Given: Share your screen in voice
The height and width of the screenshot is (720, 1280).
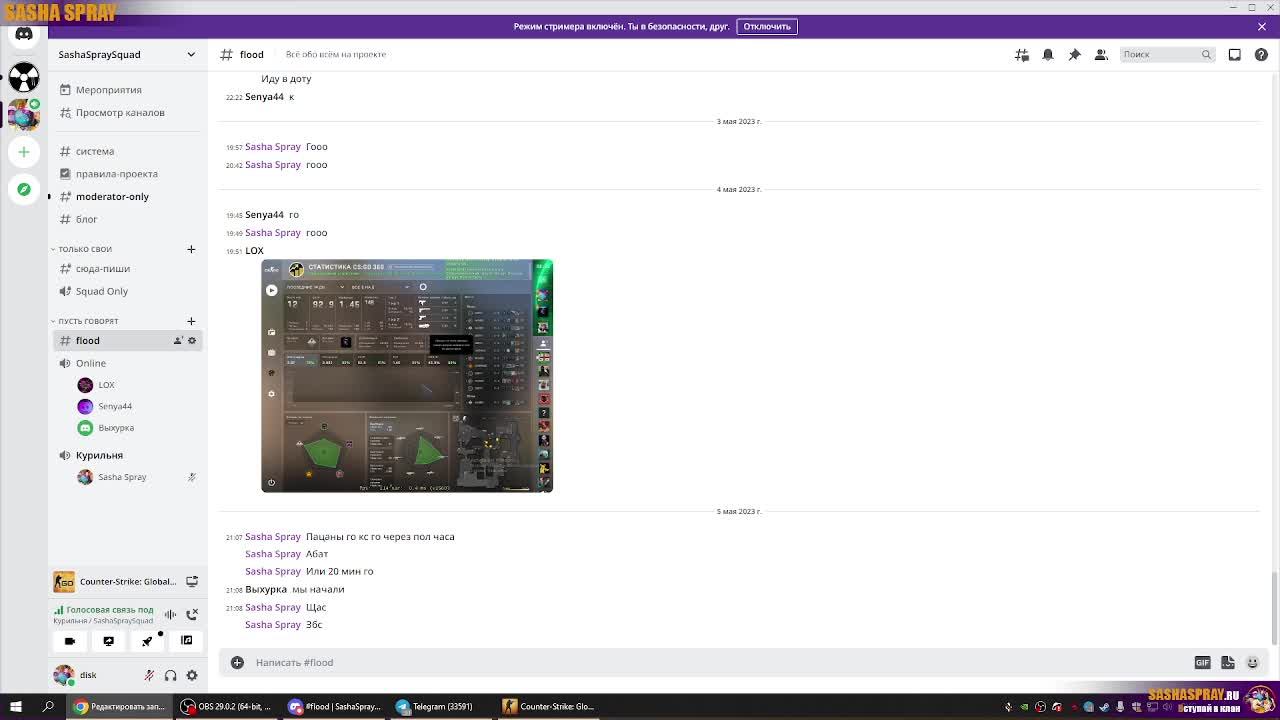Looking at the screenshot, I should coord(108,641).
